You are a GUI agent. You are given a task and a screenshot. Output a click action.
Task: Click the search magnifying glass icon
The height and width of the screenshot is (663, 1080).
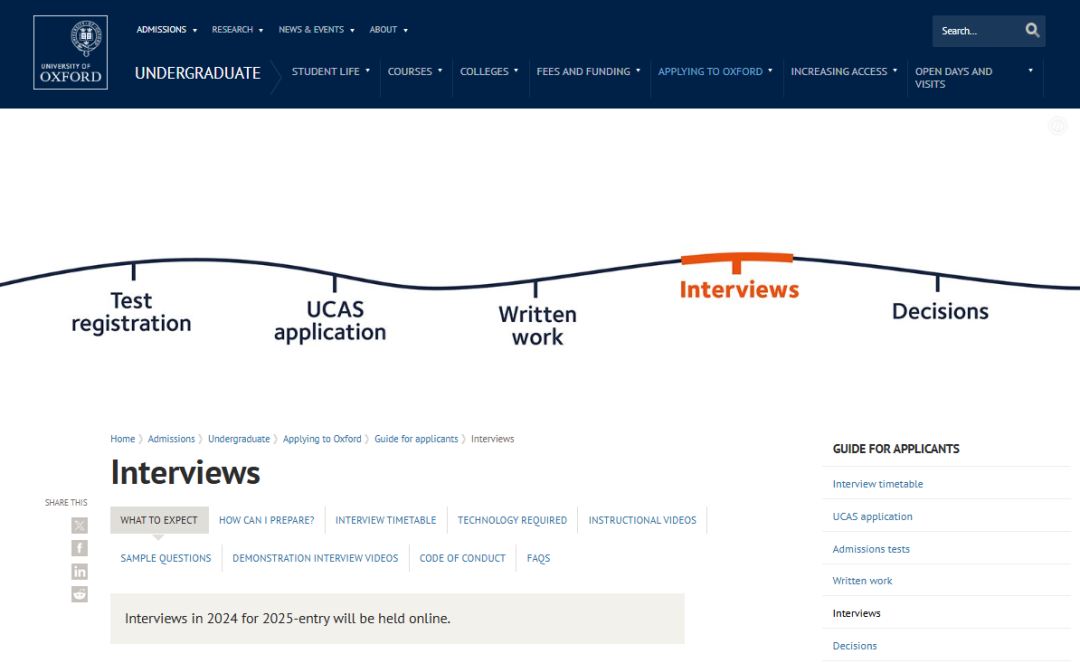click(1032, 31)
